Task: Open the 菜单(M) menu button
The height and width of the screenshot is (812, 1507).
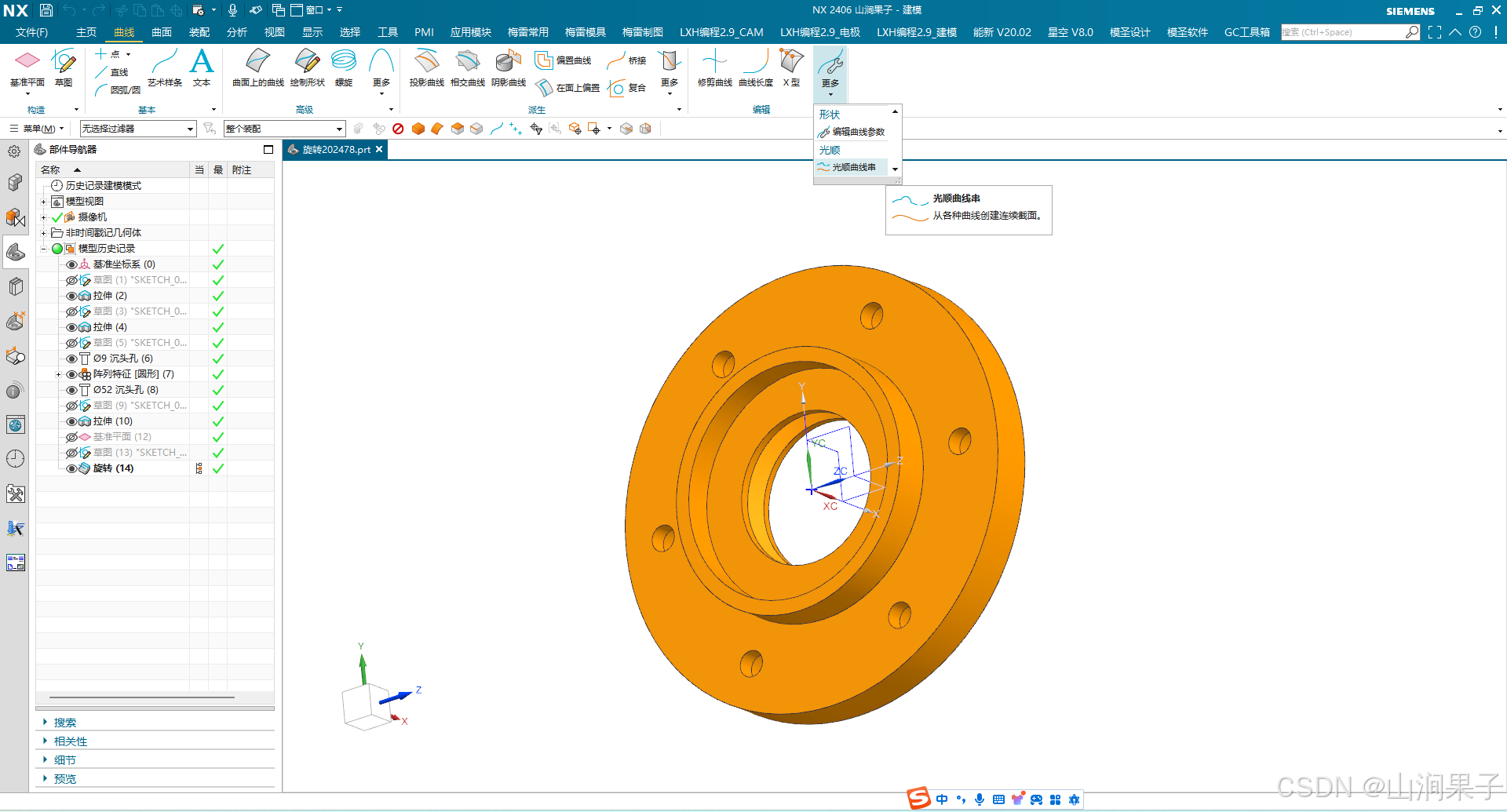Action: point(36,129)
